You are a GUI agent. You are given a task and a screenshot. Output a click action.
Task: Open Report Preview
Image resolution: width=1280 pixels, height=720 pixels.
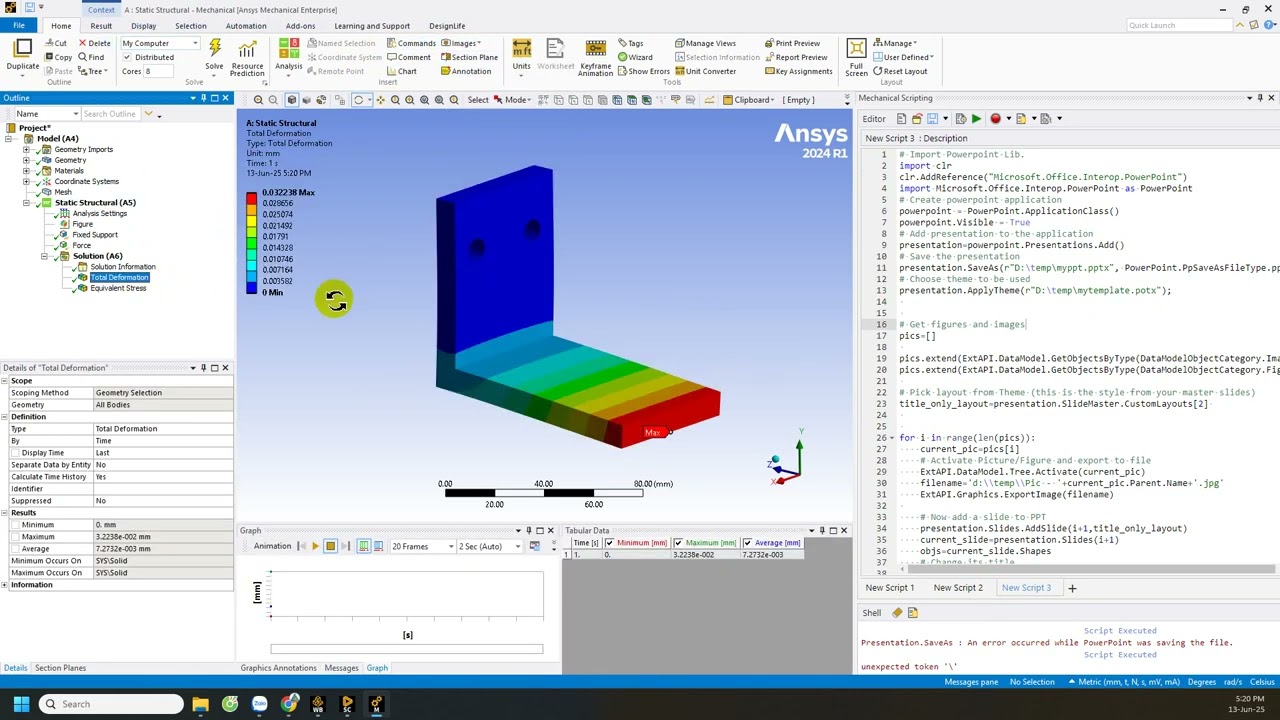796,57
